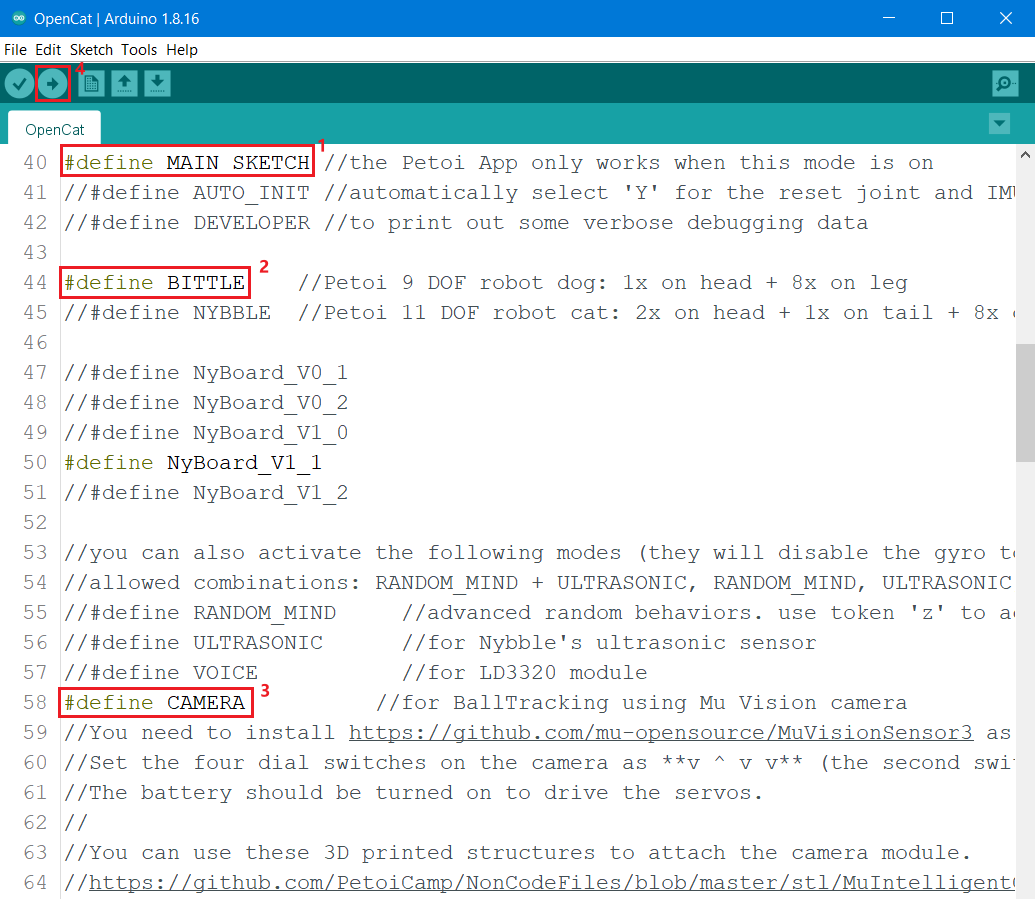Open the File menu

[x=15, y=49]
